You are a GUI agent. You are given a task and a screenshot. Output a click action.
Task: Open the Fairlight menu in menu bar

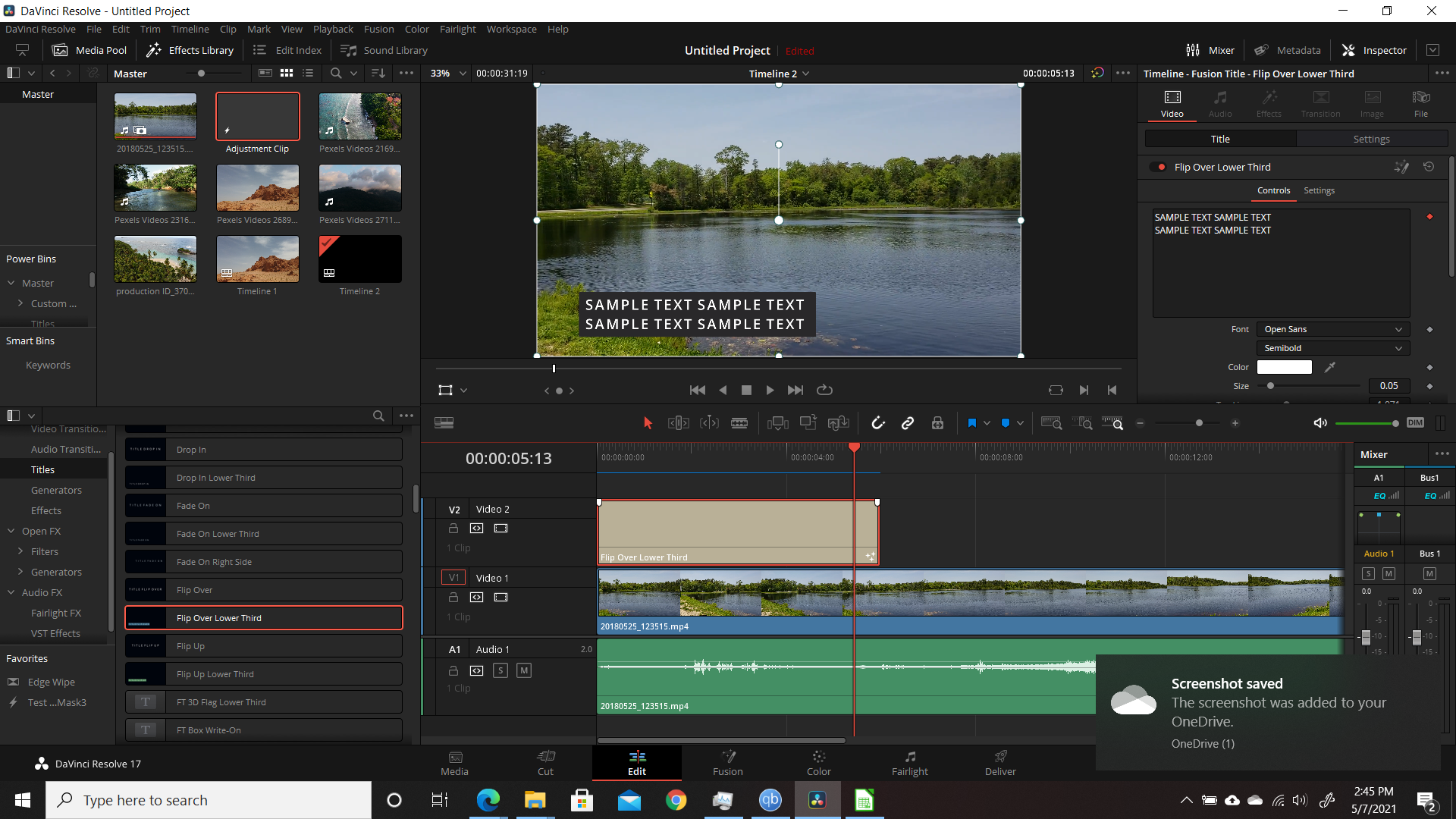[458, 29]
